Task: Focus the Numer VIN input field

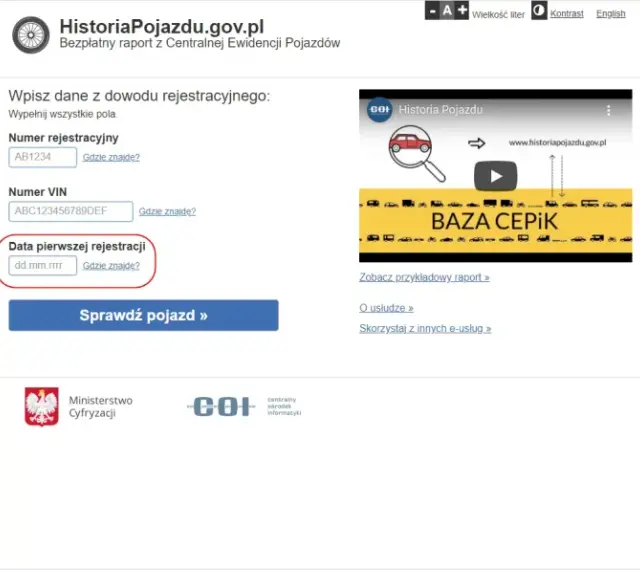Action: (x=71, y=212)
